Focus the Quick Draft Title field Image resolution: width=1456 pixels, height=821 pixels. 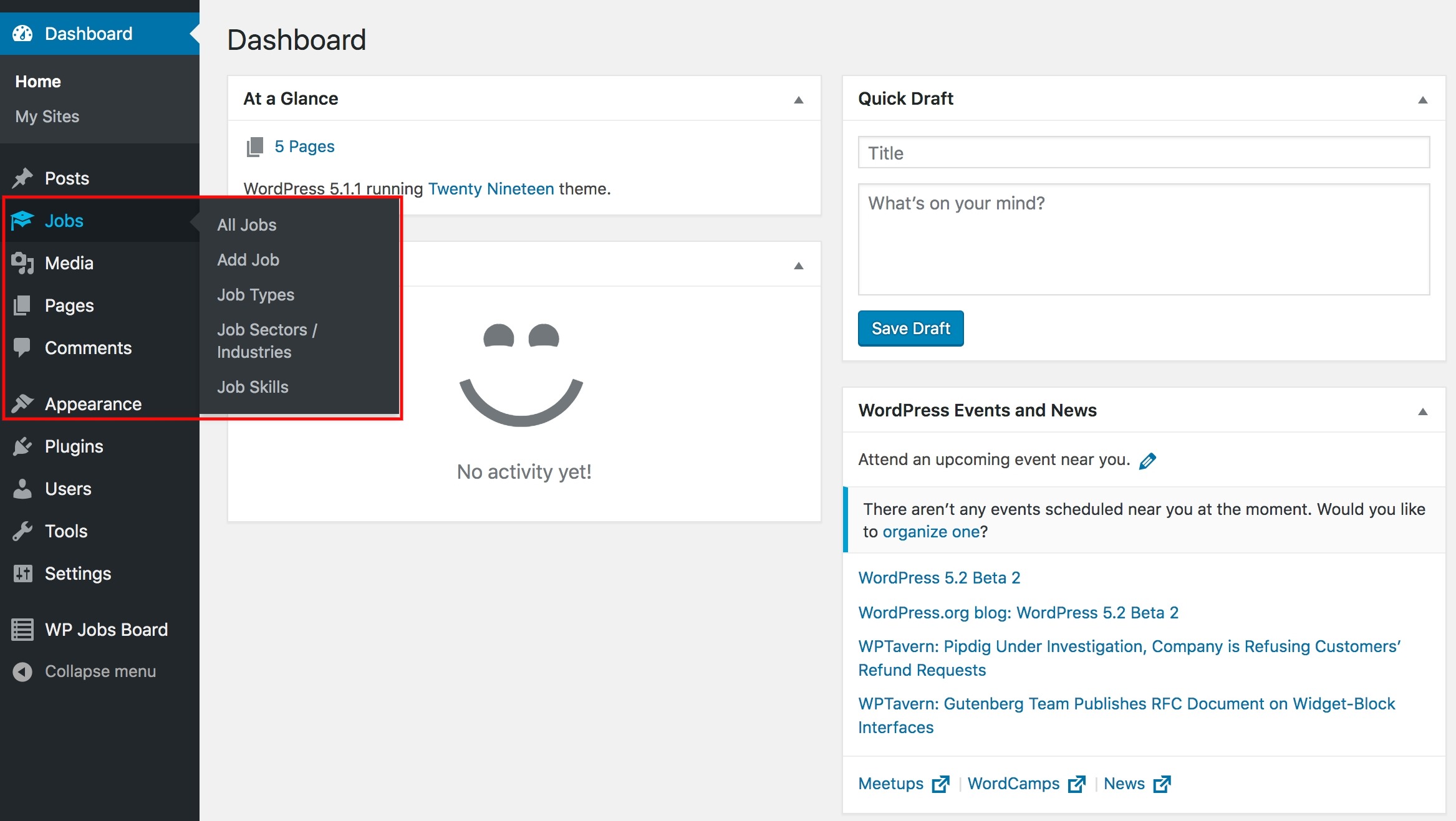tap(1143, 153)
